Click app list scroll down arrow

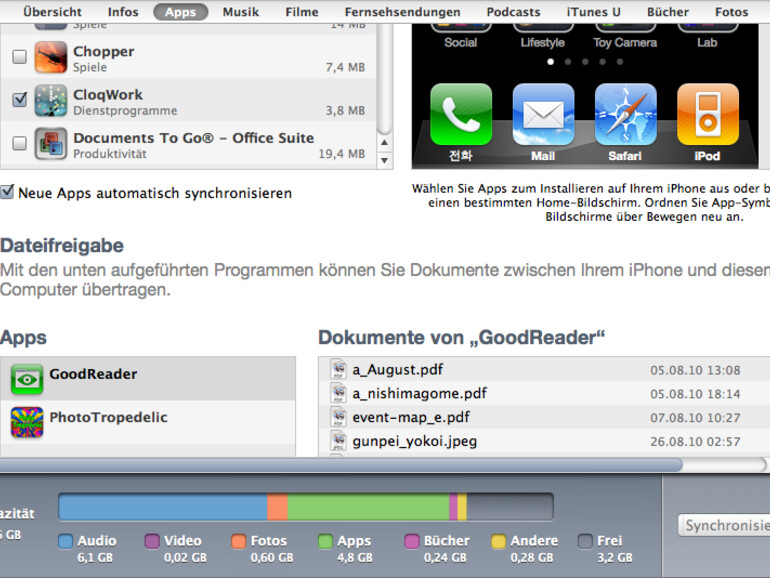[x=385, y=160]
